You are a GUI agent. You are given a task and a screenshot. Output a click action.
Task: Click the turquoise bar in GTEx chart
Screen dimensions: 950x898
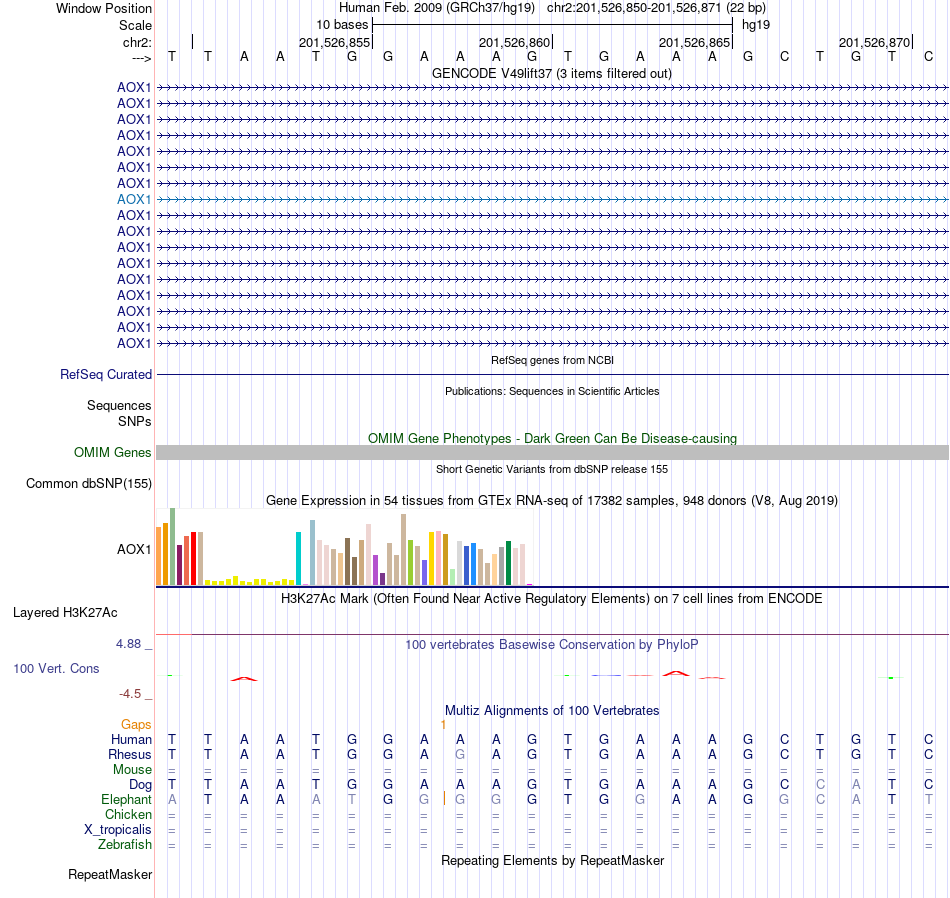pos(299,558)
